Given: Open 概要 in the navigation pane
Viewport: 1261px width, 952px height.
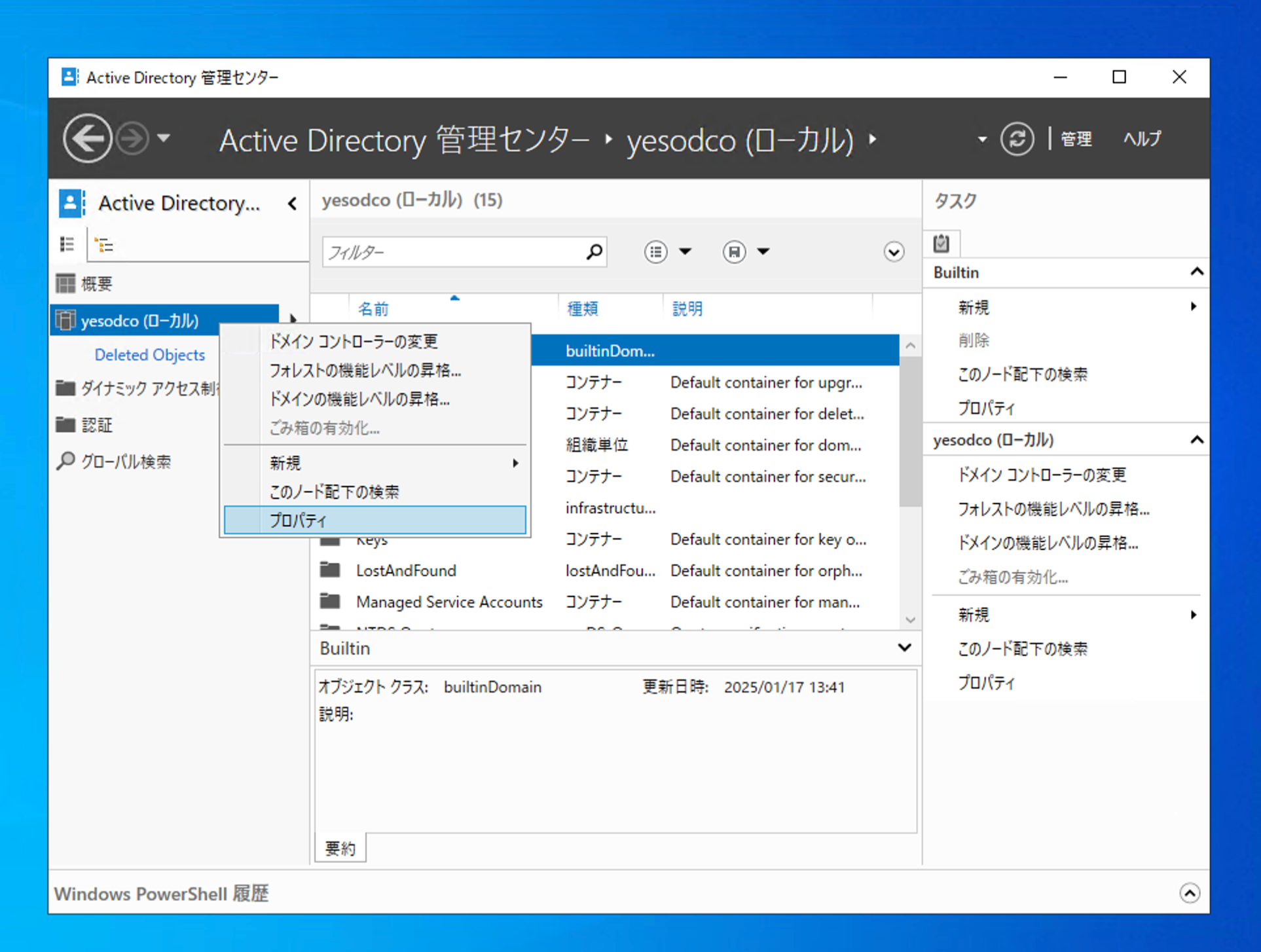Looking at the screenshot, I should click(x=96, y=284).
